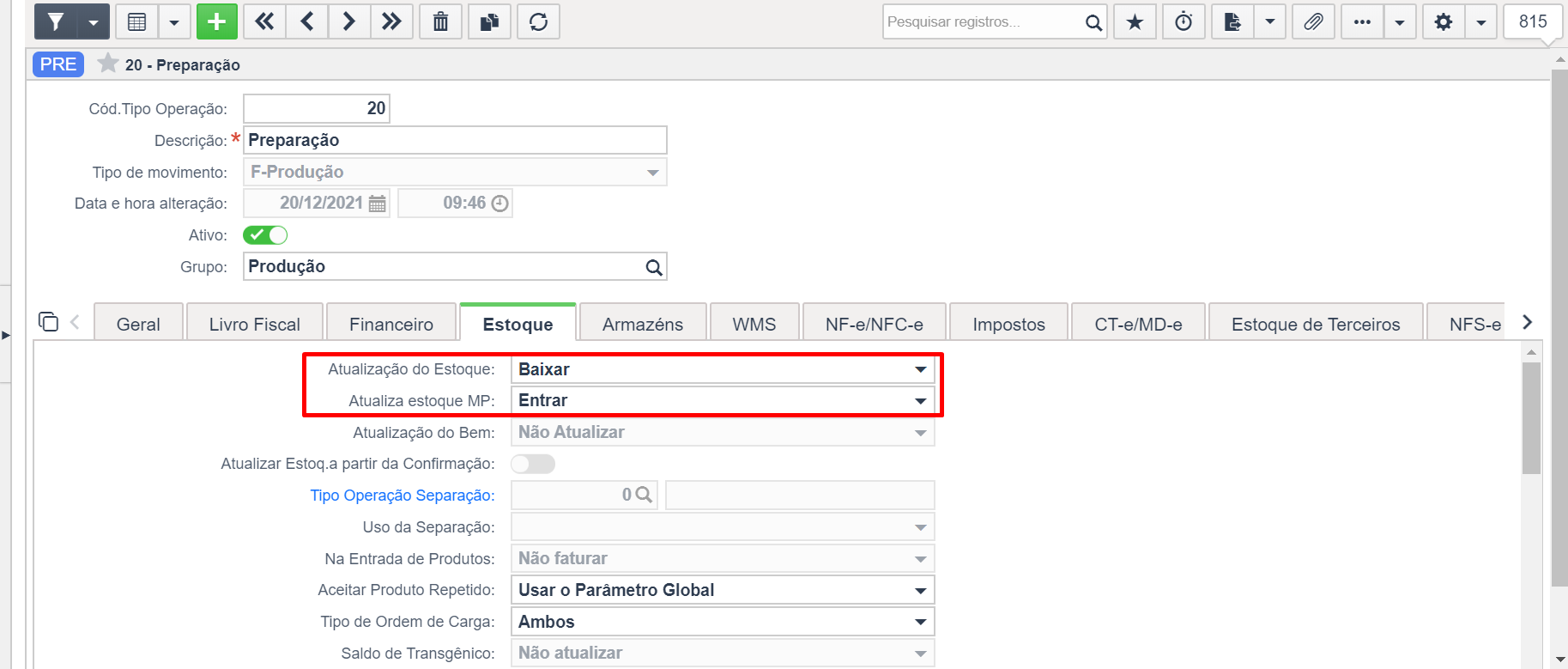Screen dimensions: 1568x669
Task: Switch to the WMS tab
Action: (x=754, y=325)
